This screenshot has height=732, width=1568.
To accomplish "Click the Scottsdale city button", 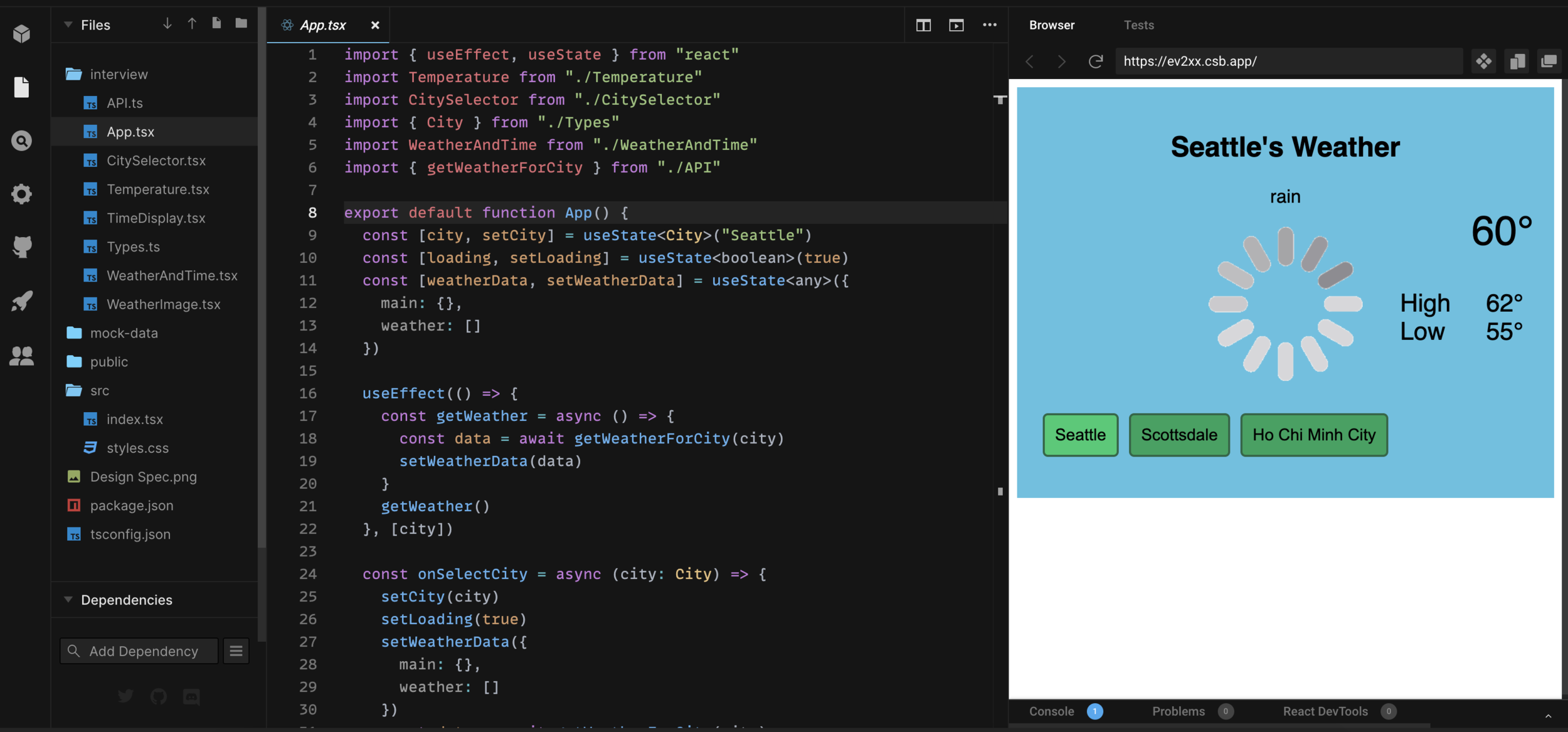I will coord(1179,435).
